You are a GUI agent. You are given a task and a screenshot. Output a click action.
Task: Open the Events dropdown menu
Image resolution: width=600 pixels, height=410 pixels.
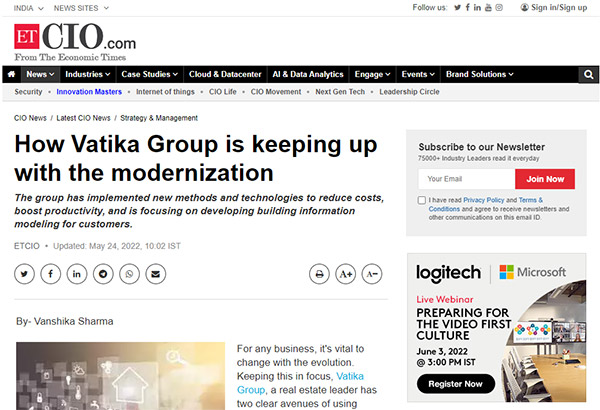(x=418, y=74)
